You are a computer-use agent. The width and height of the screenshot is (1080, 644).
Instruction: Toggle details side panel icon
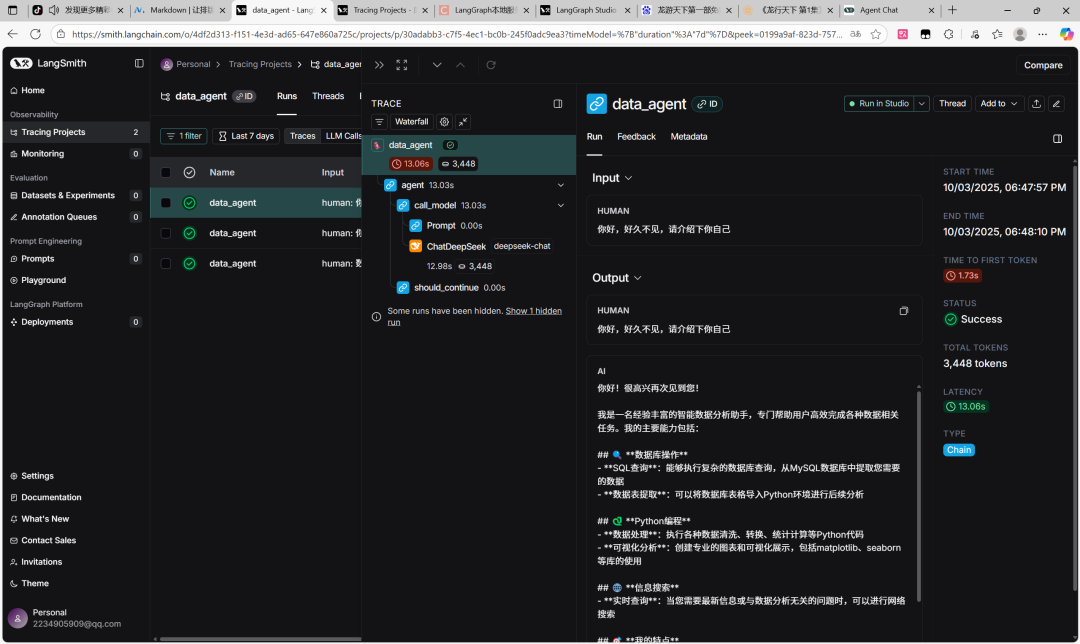coord(1057,139)
